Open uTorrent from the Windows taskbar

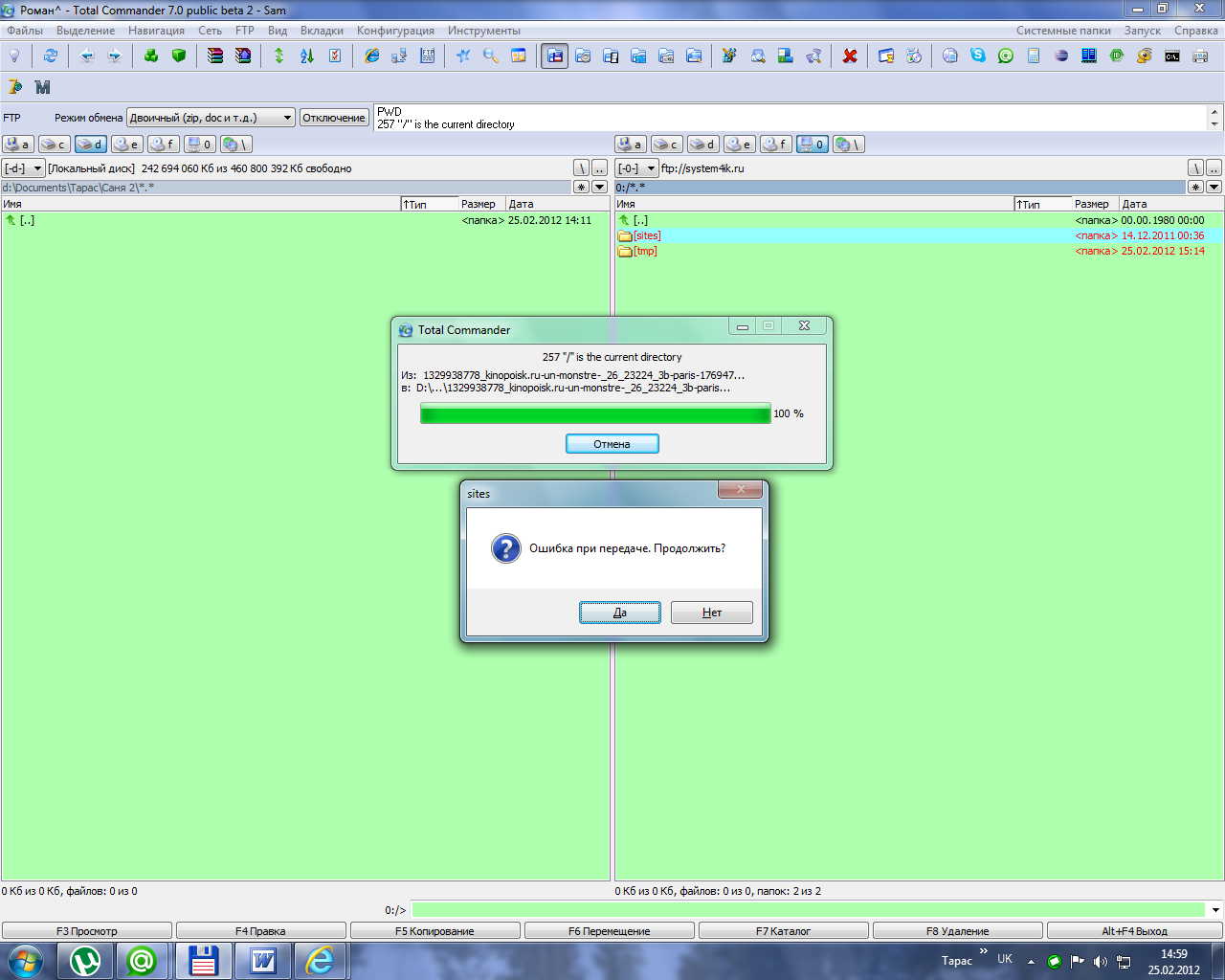click(85, 961)
